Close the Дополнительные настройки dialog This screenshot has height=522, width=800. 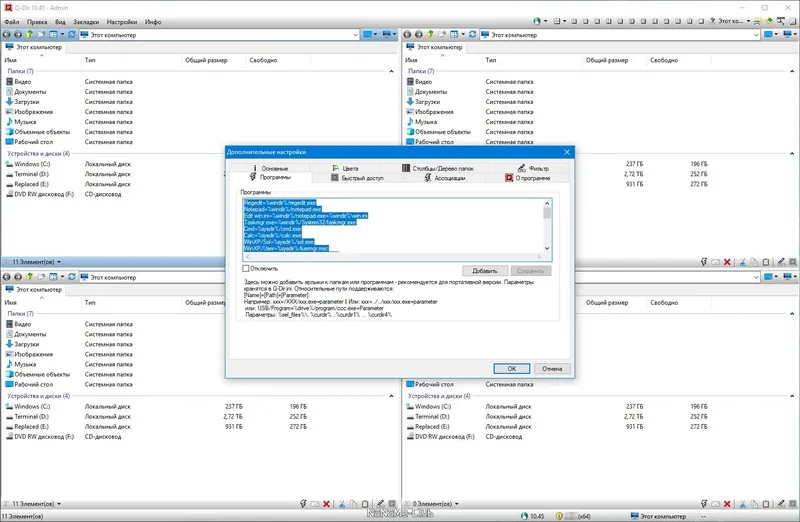tap(567, 152)
